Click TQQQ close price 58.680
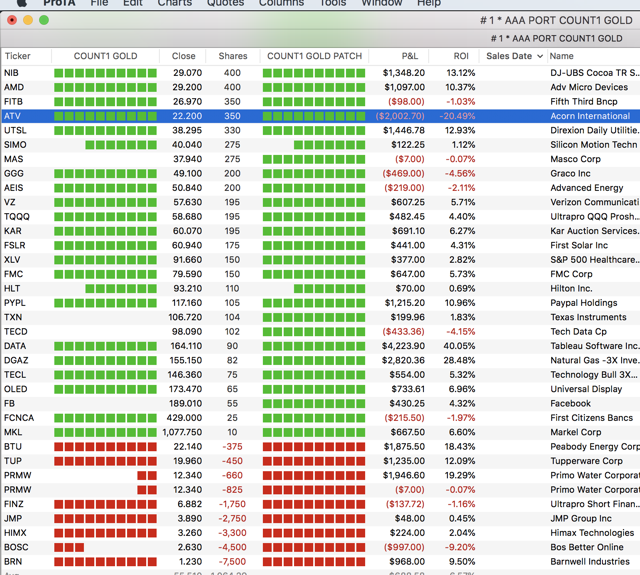Screen dimensions: 640x575 (x=187, y=217)
